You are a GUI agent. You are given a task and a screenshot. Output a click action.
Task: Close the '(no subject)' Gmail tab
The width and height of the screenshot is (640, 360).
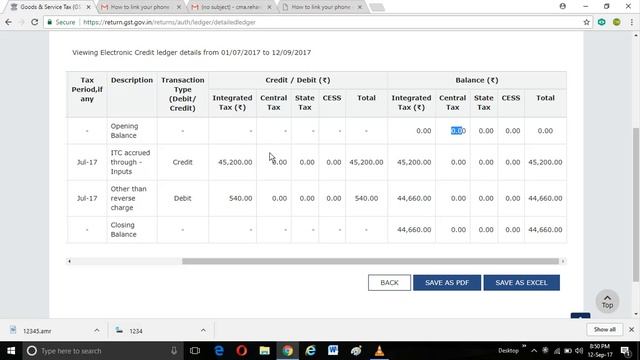coord(269,7)
